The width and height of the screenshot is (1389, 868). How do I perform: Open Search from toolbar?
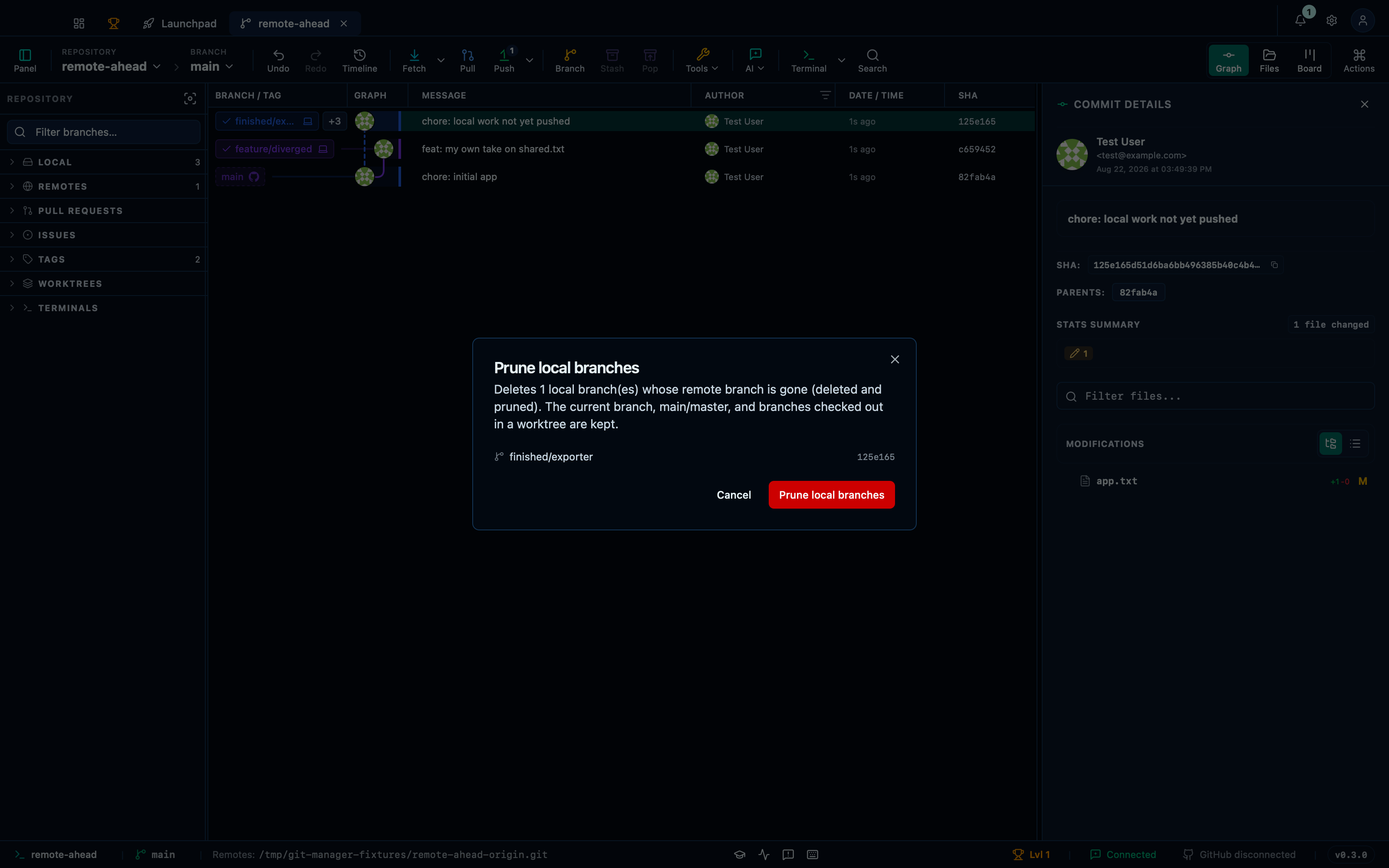pyautogui.click(x=872, y=60)
